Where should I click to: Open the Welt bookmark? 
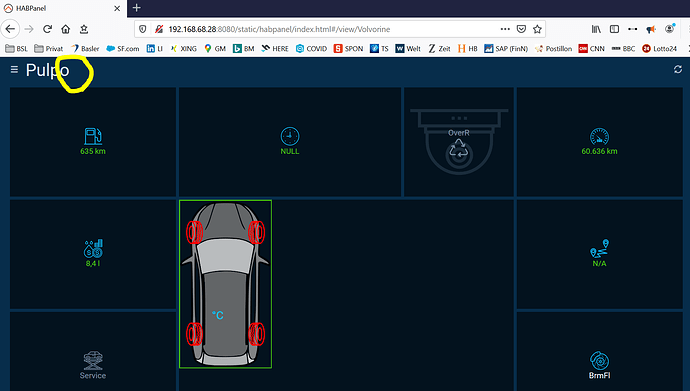click(x=408, y=48)
